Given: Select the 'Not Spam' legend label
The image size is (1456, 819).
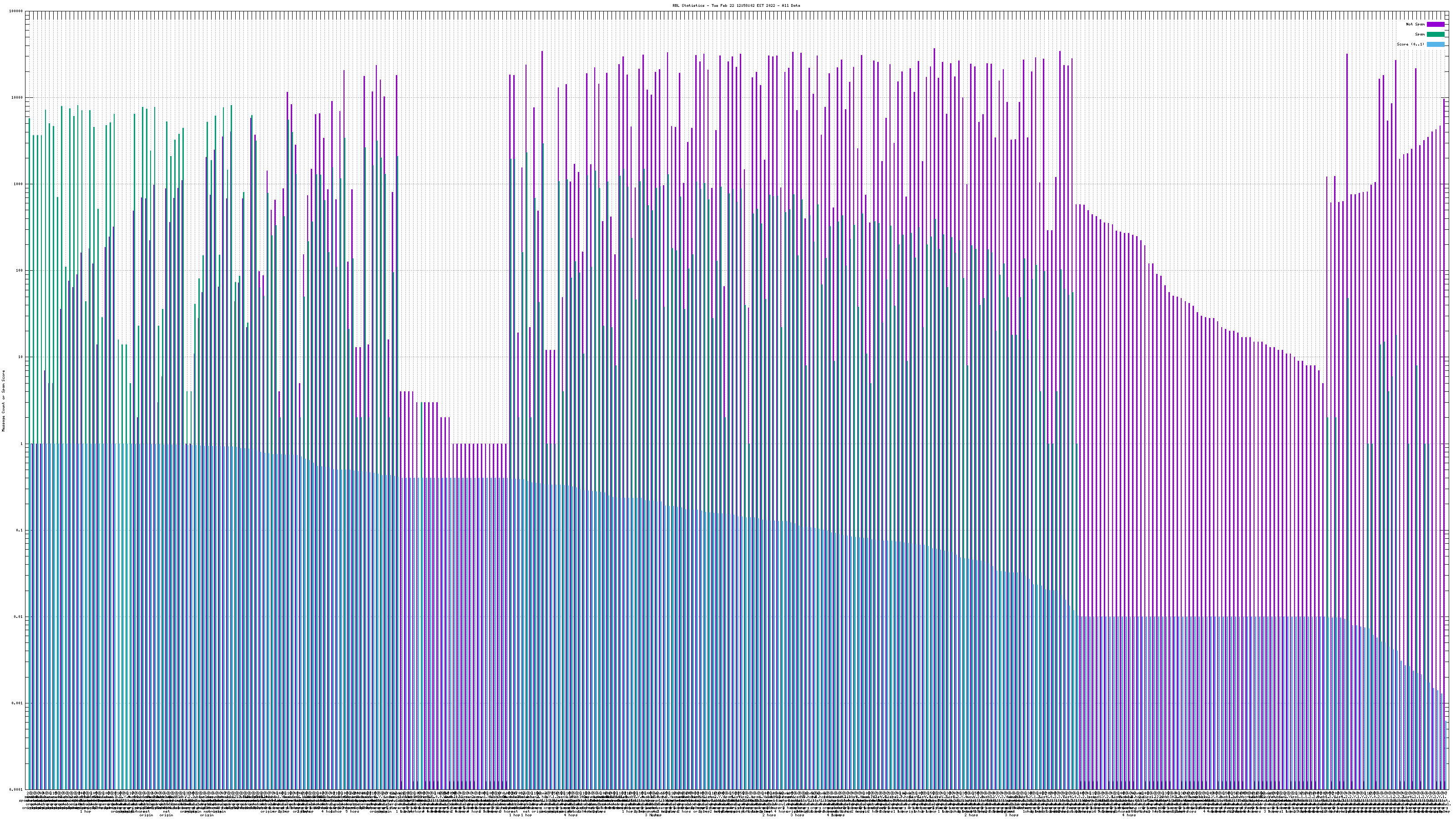Looking at the screenshot, I should (1416, 24).
